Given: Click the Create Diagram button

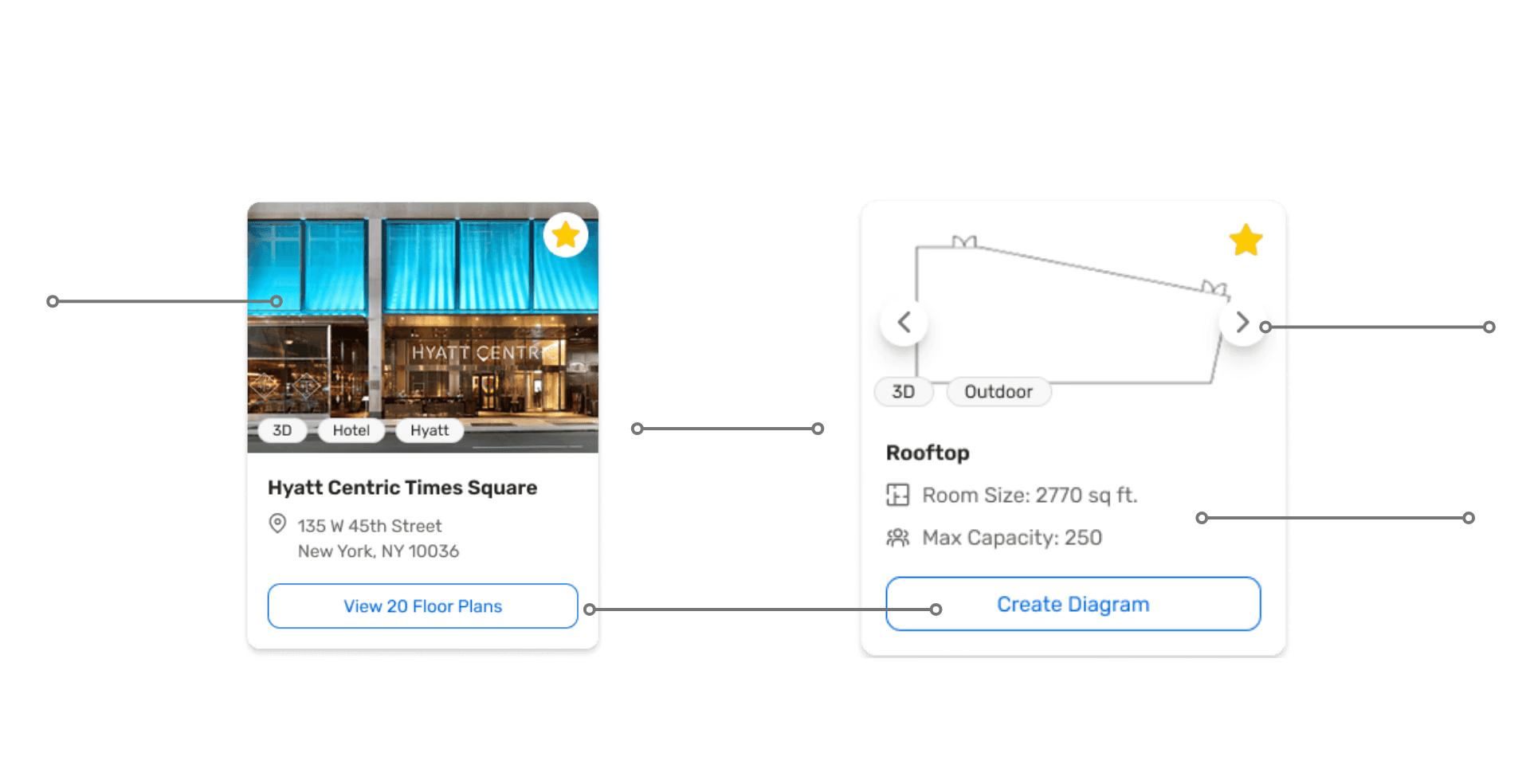Looking at the screenshot, I should coord(1073,604).
